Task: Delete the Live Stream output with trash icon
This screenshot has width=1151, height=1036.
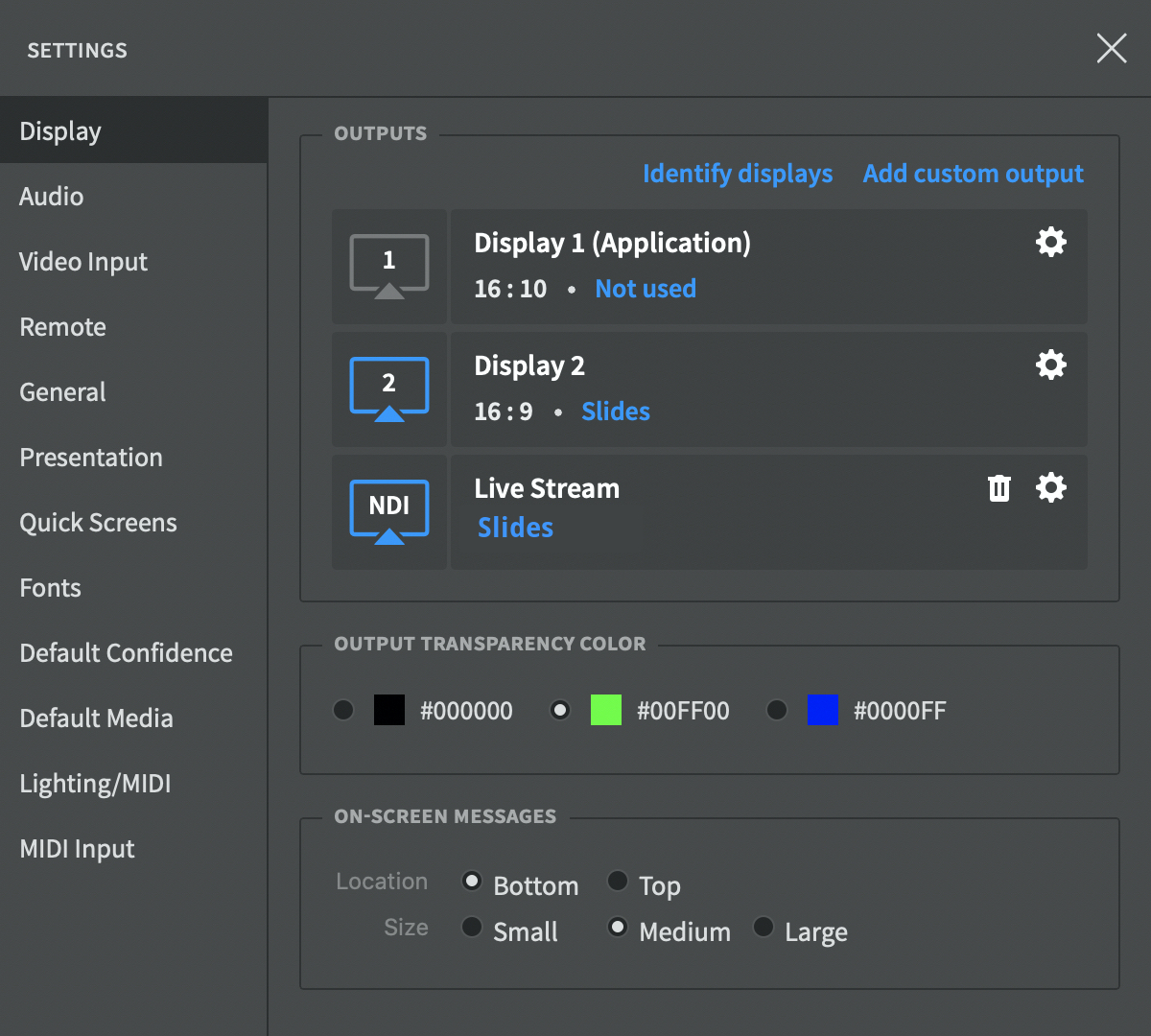Action: [x=999, y=488]
